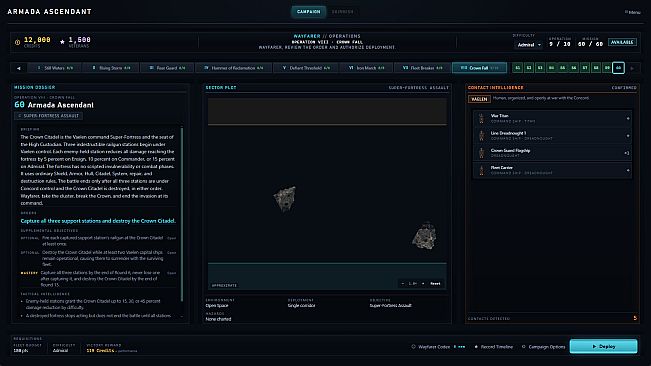Open the Record Timeline
The height and width of the screenshot is (366, 651).
(494, 346)
